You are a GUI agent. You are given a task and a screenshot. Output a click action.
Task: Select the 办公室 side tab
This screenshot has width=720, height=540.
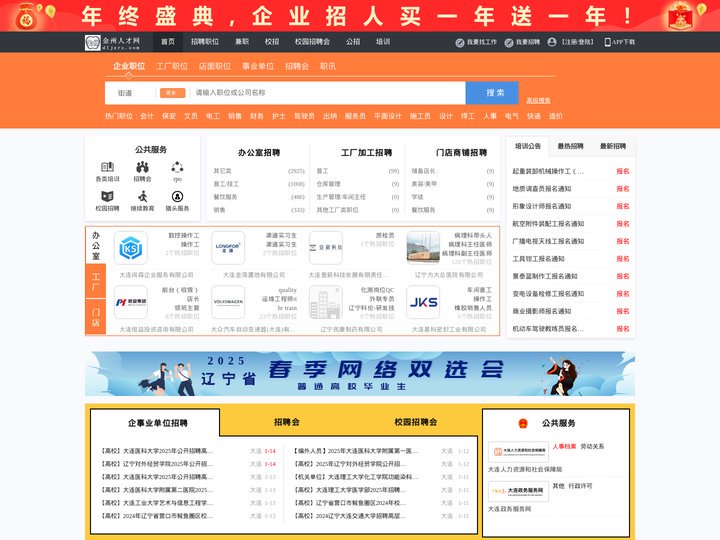pos(96,246)
